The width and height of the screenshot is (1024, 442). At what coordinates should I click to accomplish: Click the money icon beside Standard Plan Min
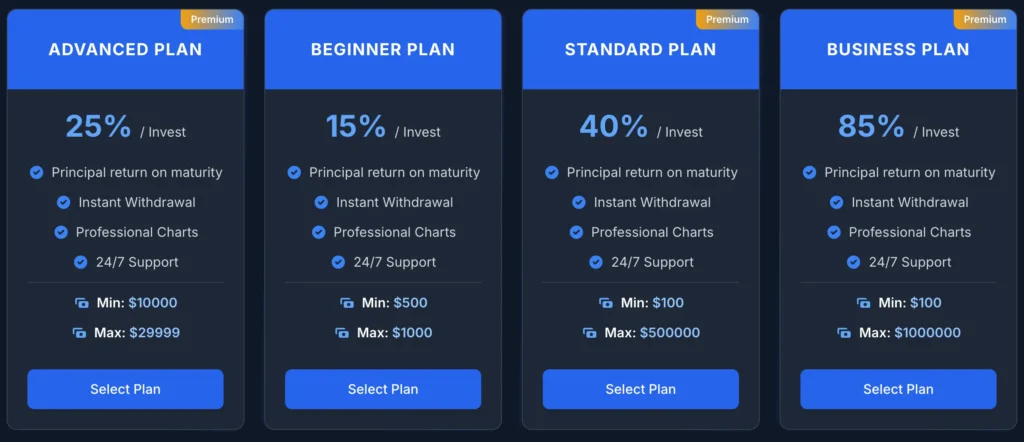(606, 303)
